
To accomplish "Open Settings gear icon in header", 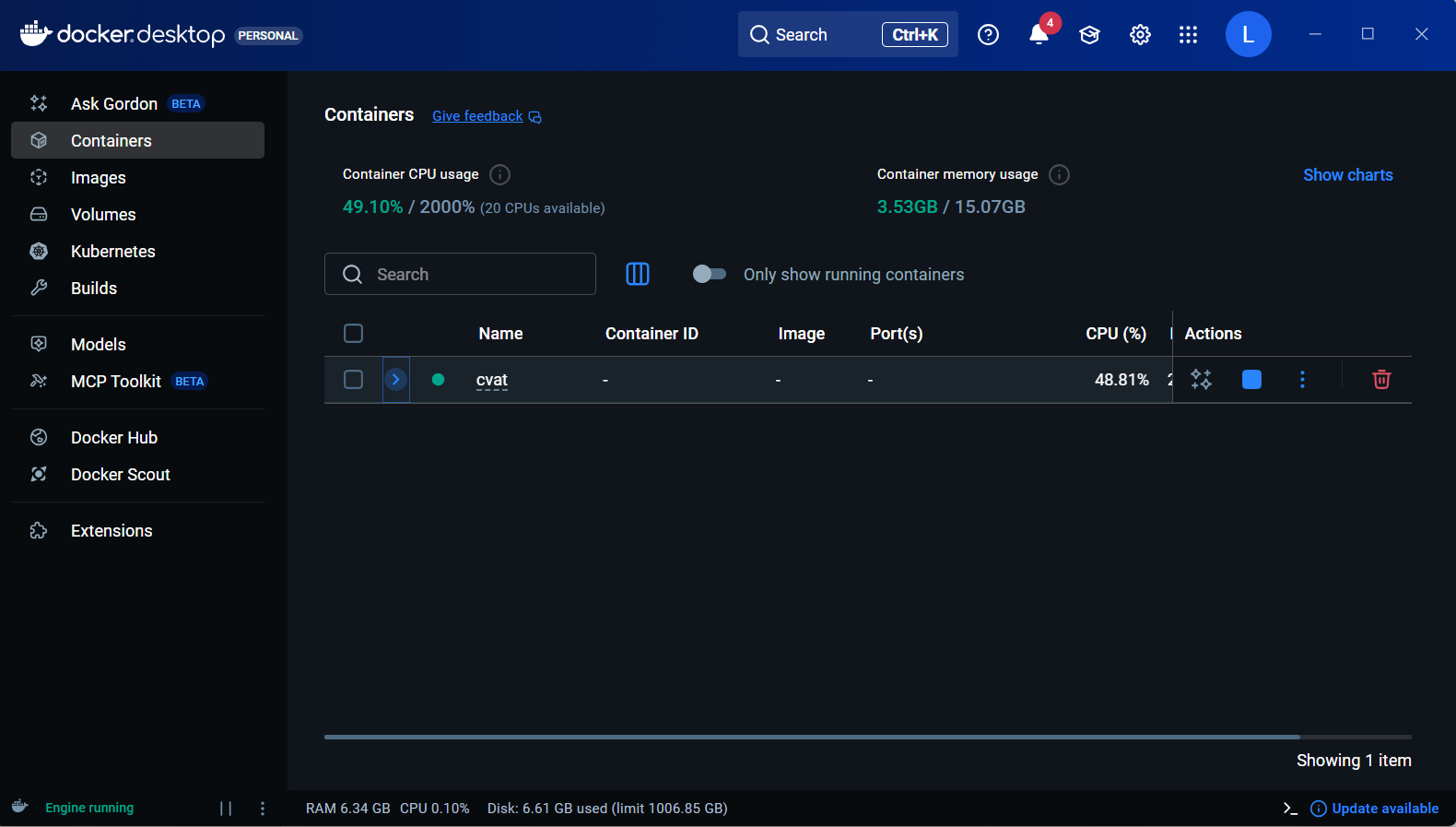I will click(x=1140, y=35).
